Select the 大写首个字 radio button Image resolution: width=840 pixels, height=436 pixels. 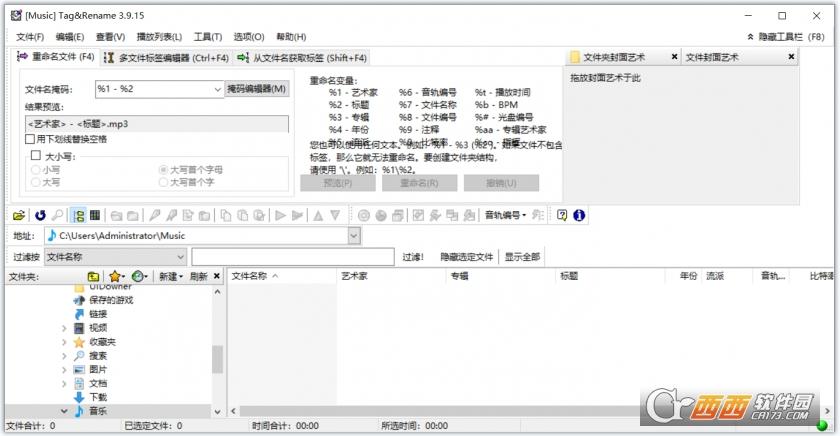[163, 182]
